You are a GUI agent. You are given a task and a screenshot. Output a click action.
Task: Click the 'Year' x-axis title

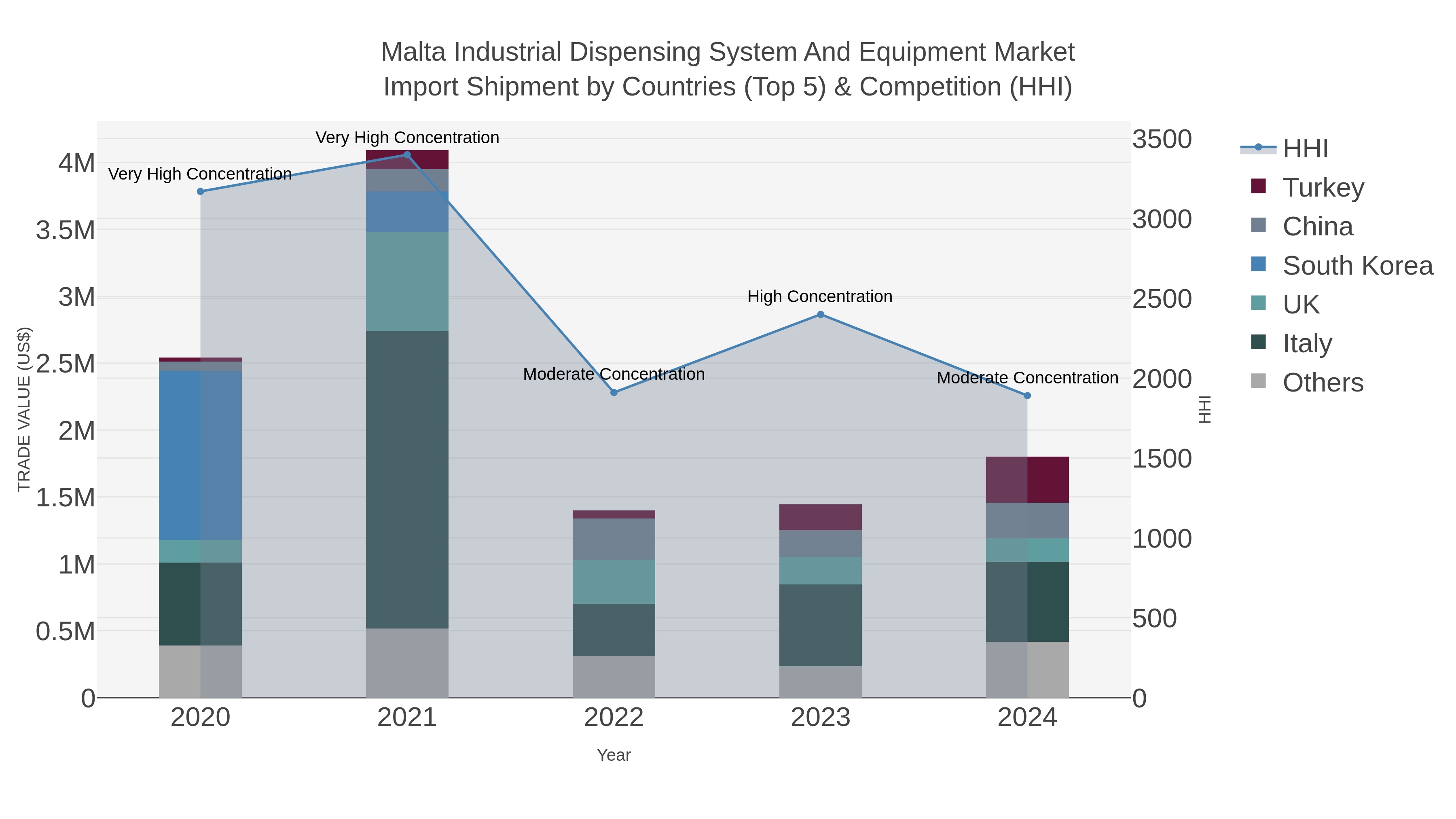click(614, 755)
